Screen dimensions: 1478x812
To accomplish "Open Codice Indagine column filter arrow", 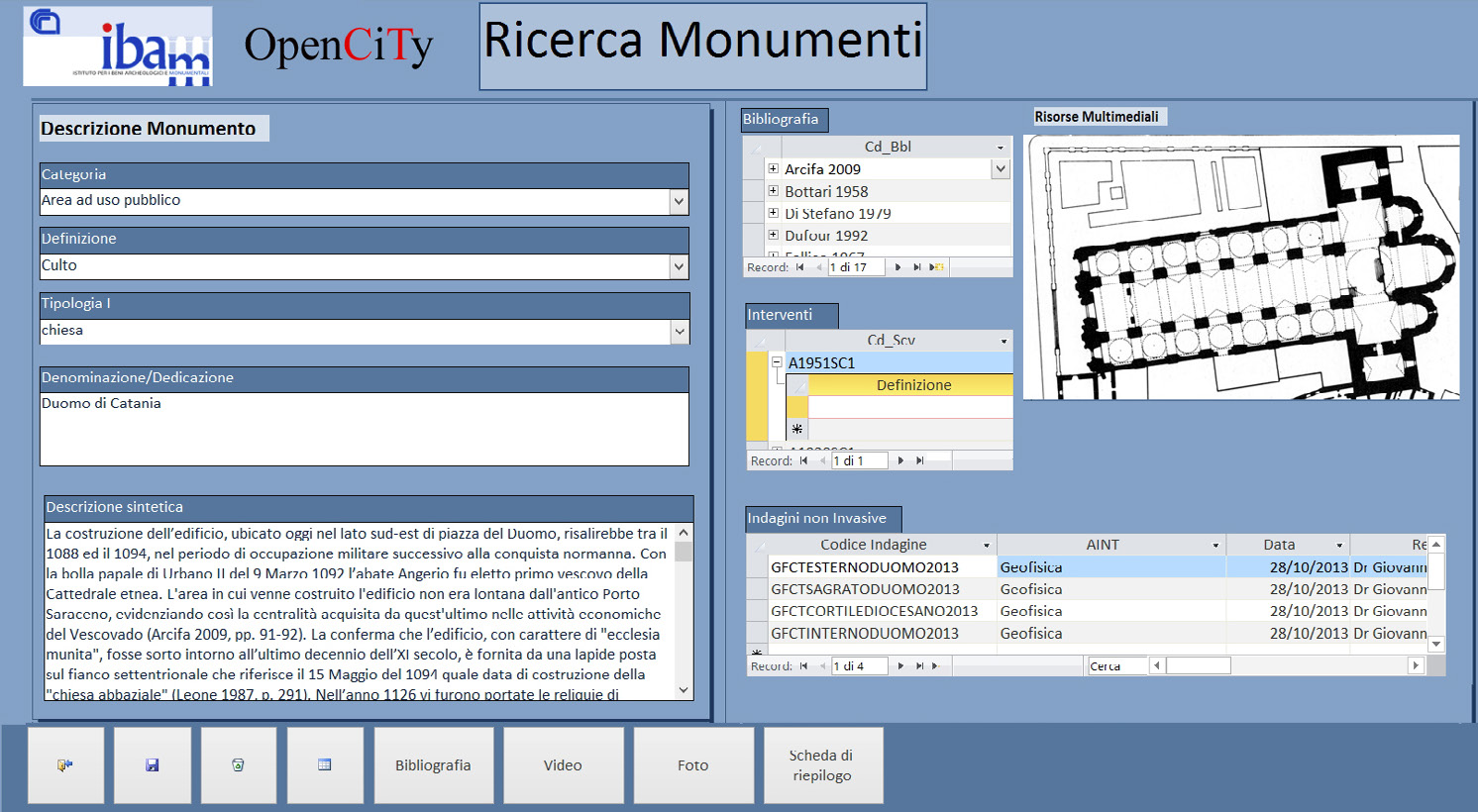I will click(987, 546).
